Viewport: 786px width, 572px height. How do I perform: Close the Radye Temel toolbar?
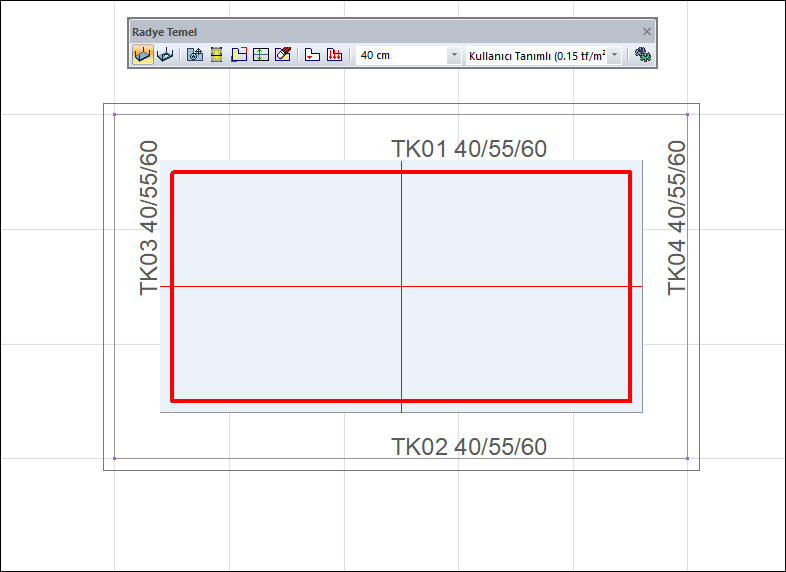(647, 32)
